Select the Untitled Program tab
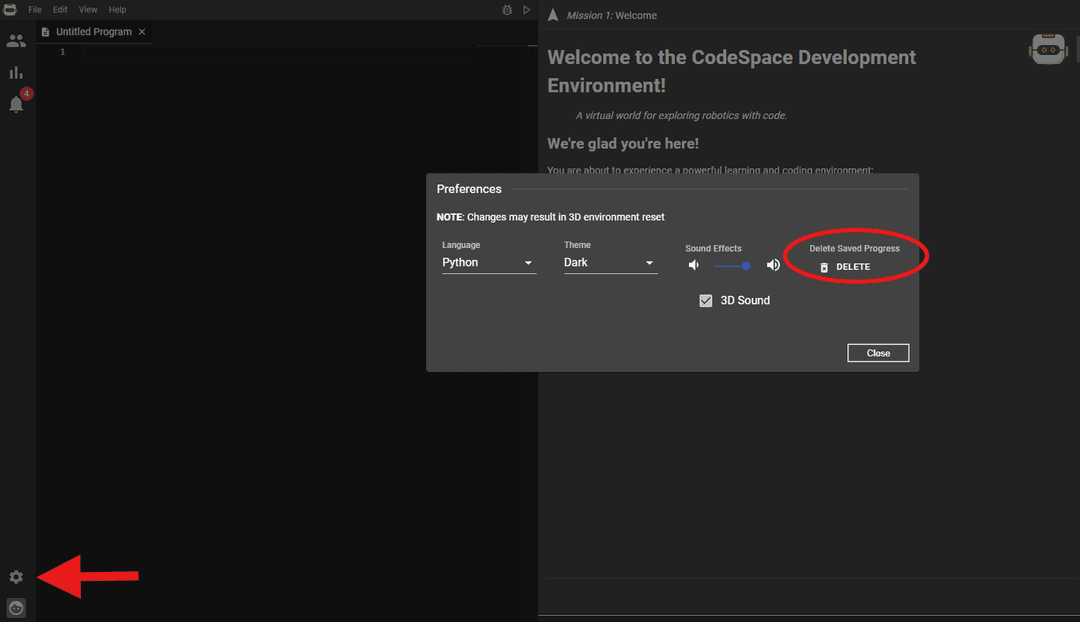This screenshot has width=1080, height=622. 94,32
